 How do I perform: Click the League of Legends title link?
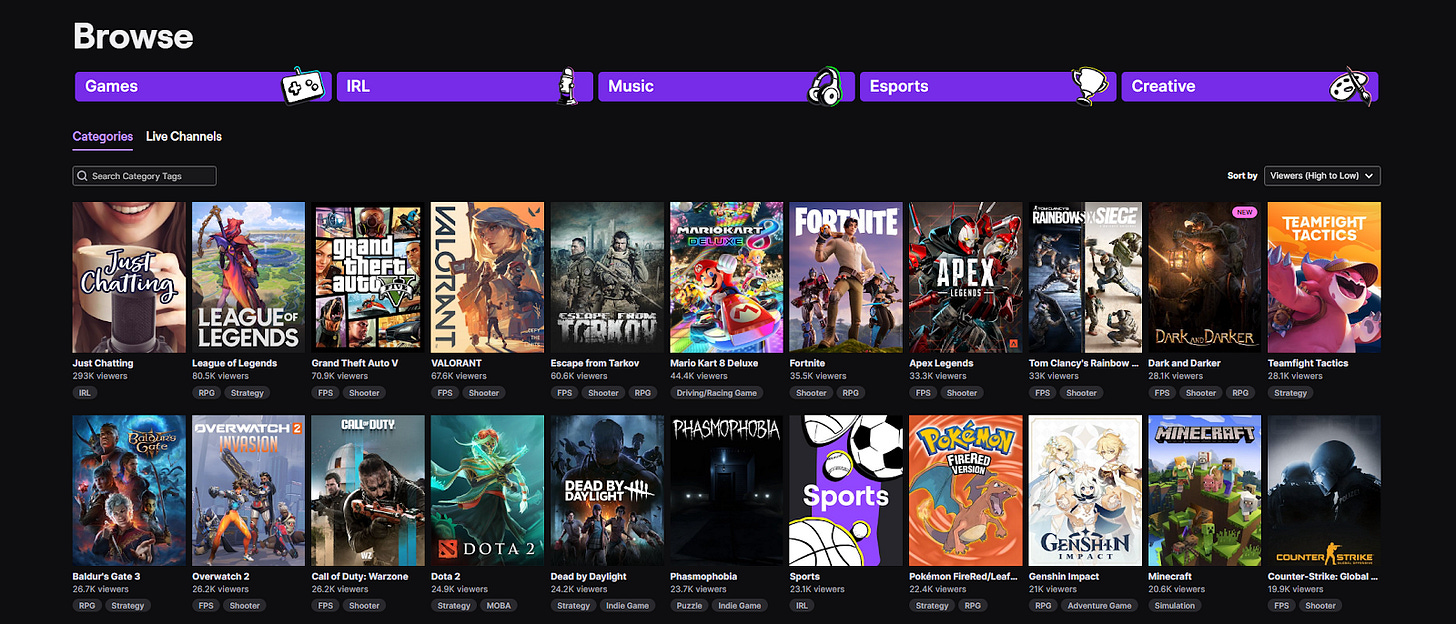(234, 363)
